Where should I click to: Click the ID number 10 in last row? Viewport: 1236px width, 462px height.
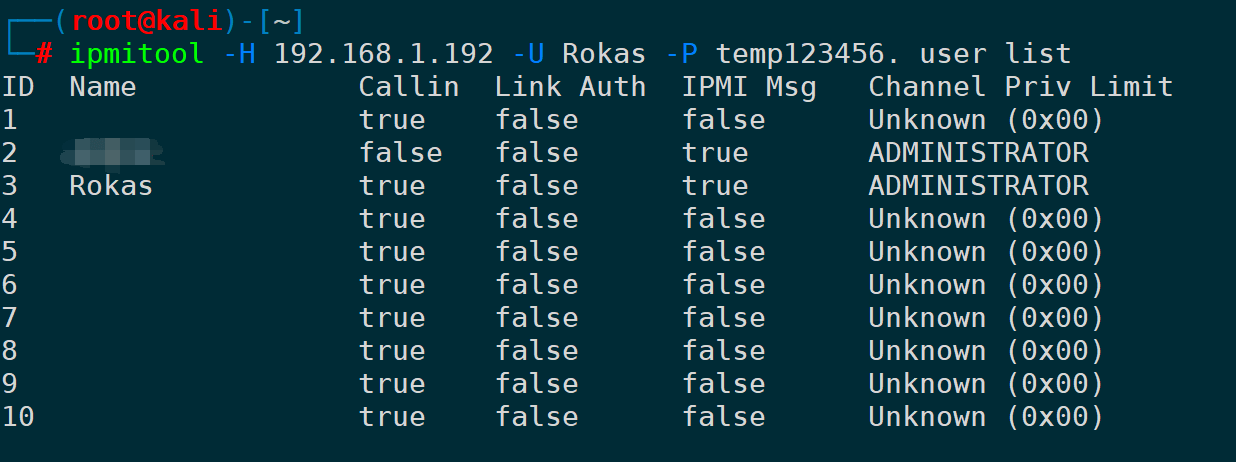[18, 417]
